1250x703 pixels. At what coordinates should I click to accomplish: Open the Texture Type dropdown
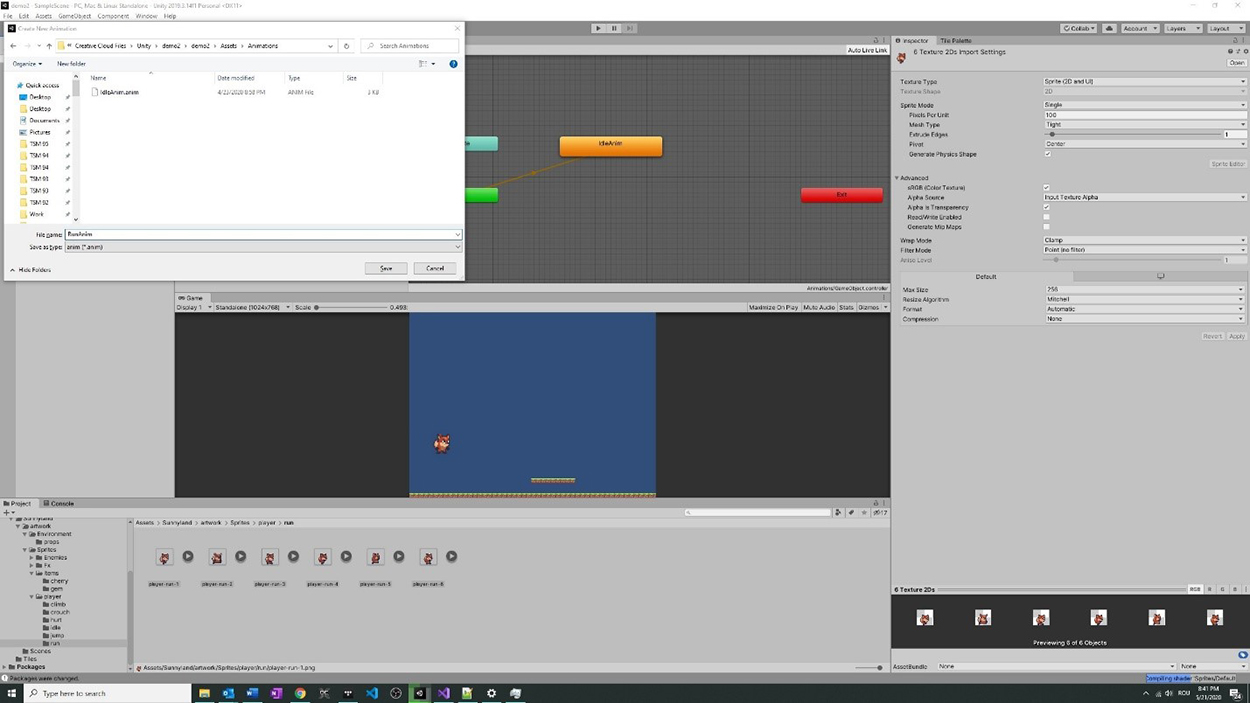point(1144,82)
